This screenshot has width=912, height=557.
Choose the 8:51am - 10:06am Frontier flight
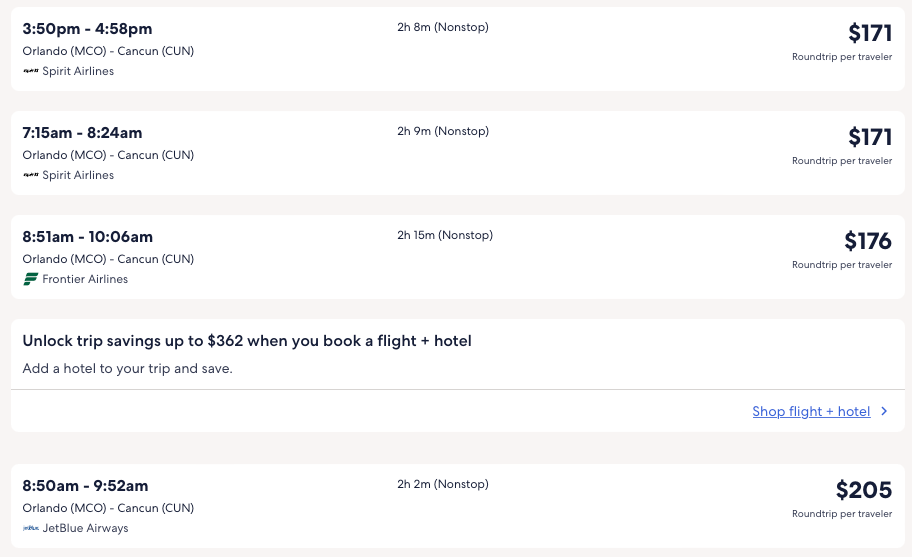87,237
